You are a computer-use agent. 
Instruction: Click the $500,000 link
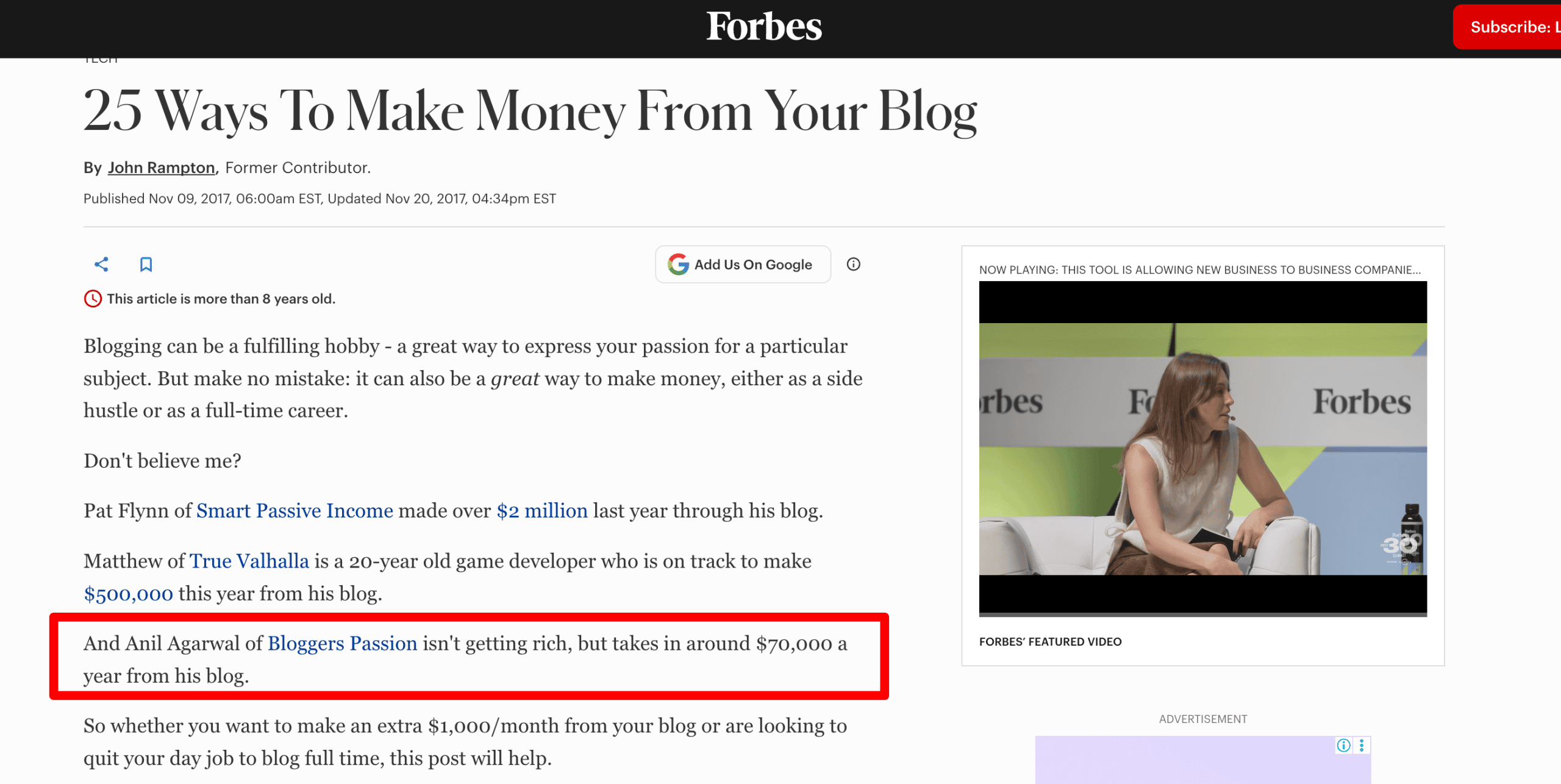[x=128, y=593]
